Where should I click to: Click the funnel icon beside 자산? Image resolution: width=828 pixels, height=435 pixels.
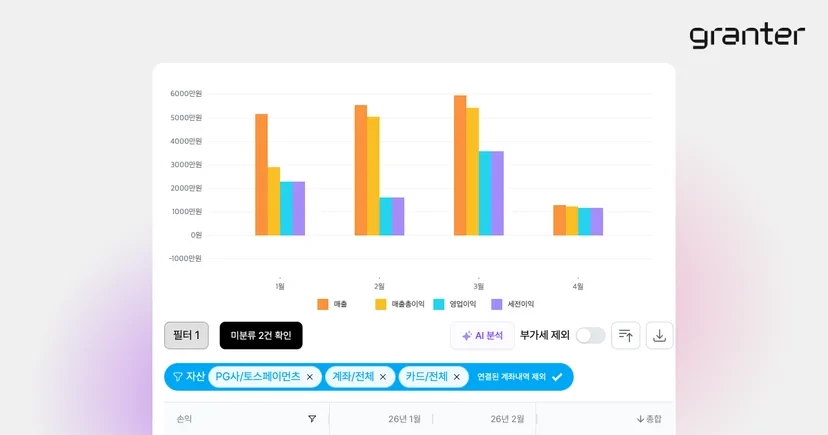(x=178, y=376)
